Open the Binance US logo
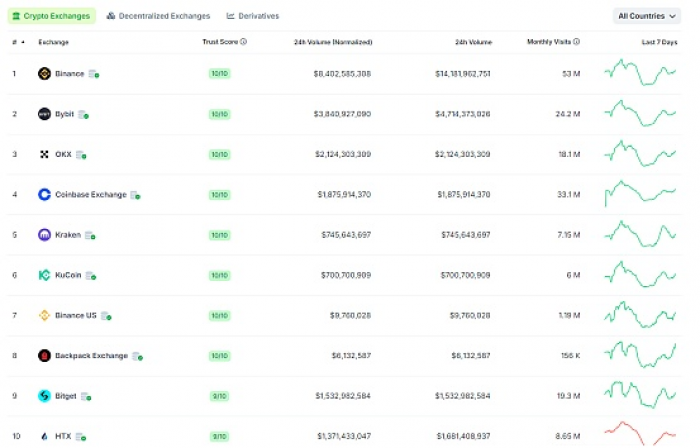Viewport: 700px width, 448px height. coord(44,315)
